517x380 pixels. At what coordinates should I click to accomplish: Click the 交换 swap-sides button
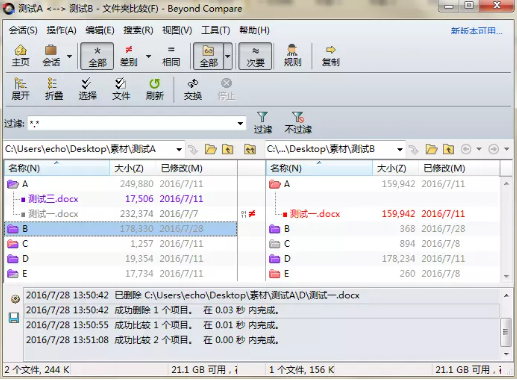click(x=193, y=89)
